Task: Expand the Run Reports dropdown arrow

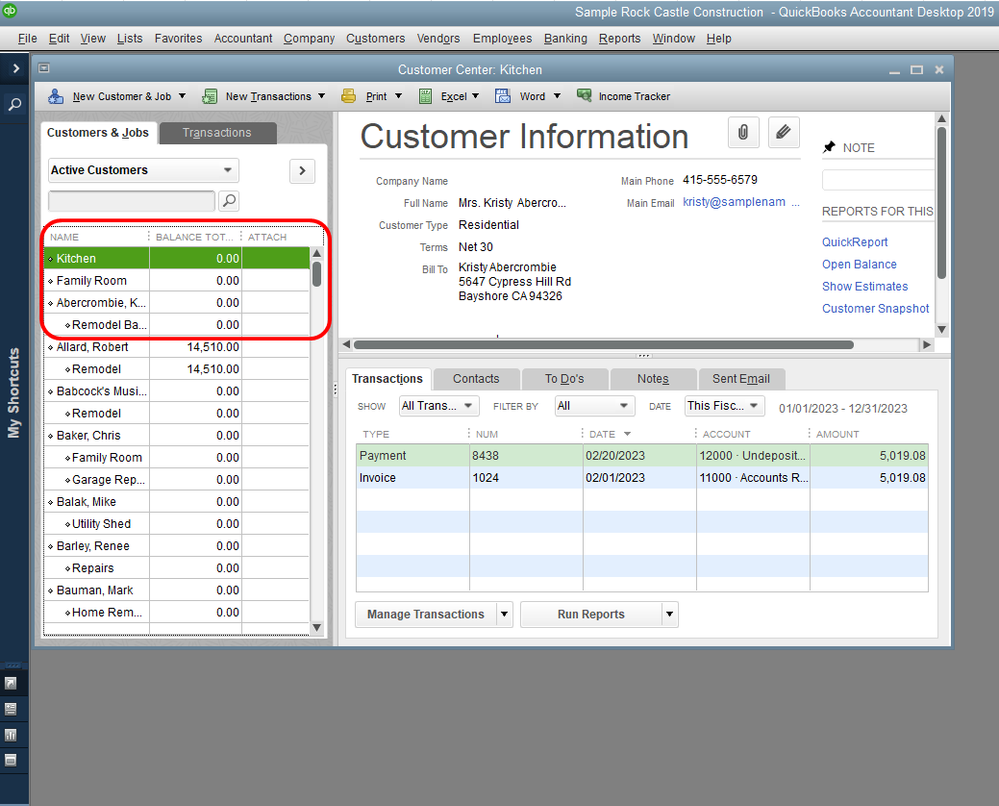Action: 670,615
